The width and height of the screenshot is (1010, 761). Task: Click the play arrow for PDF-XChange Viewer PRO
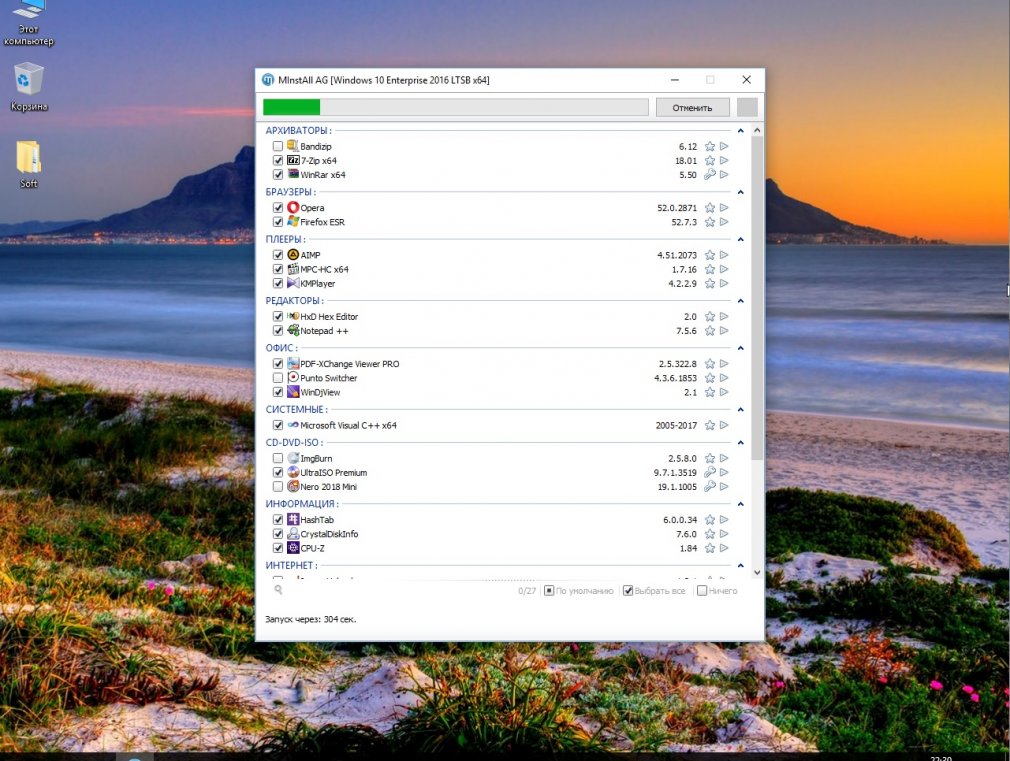[x=724, y=363]
